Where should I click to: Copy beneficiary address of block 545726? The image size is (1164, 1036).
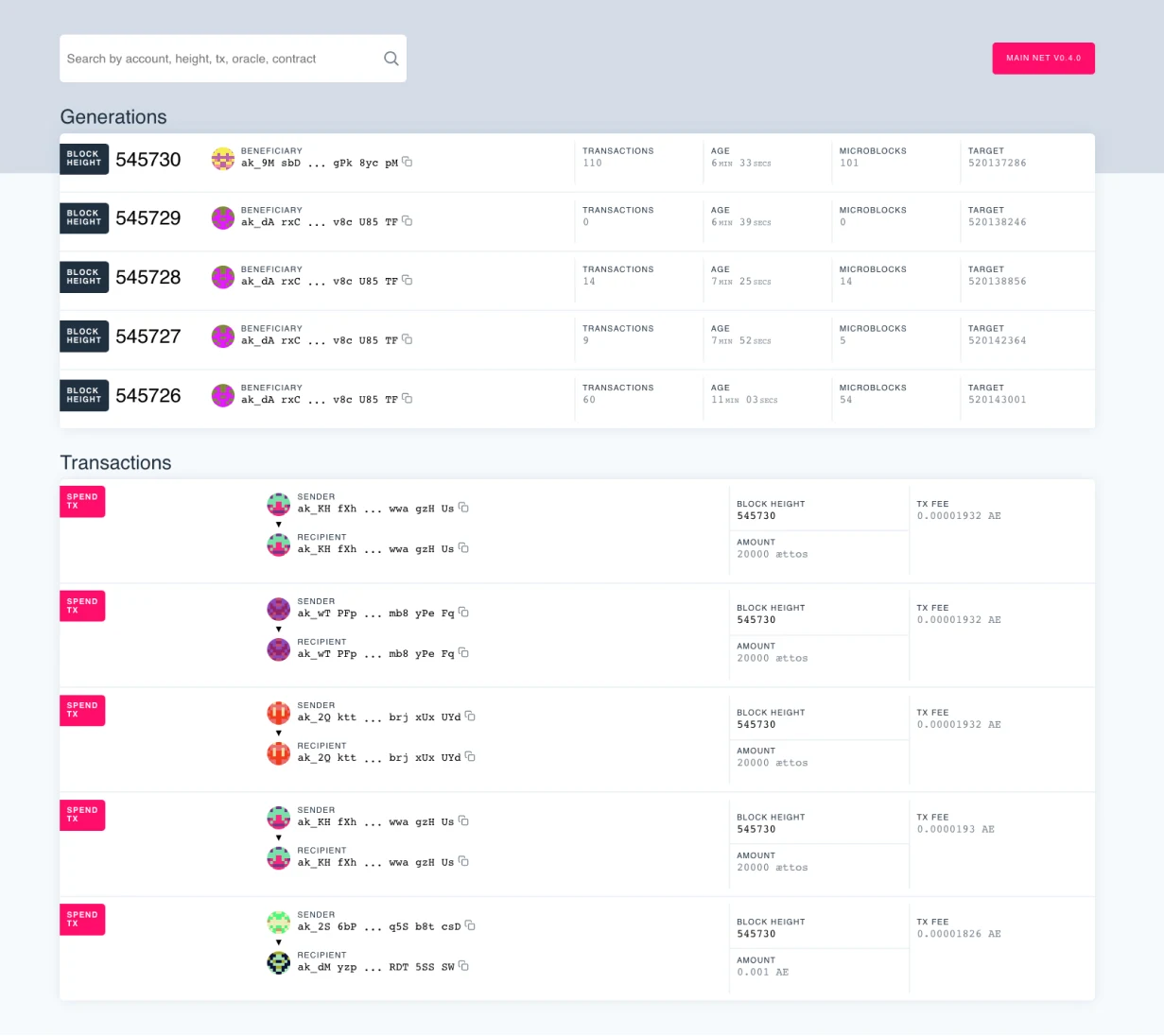[x=408, y=398]
